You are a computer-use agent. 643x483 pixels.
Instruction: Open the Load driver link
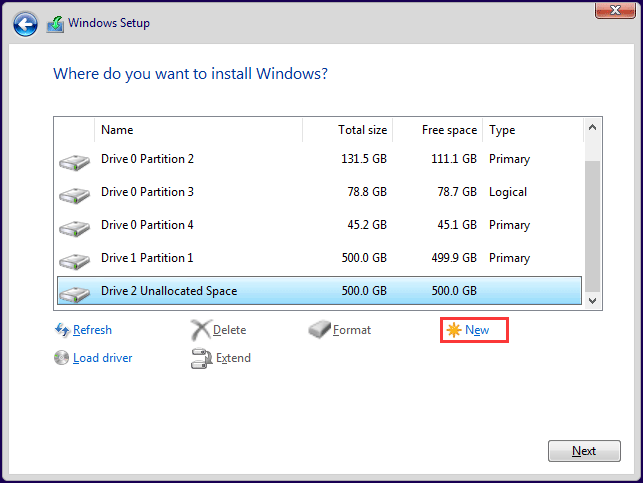(x=103, y=358)
